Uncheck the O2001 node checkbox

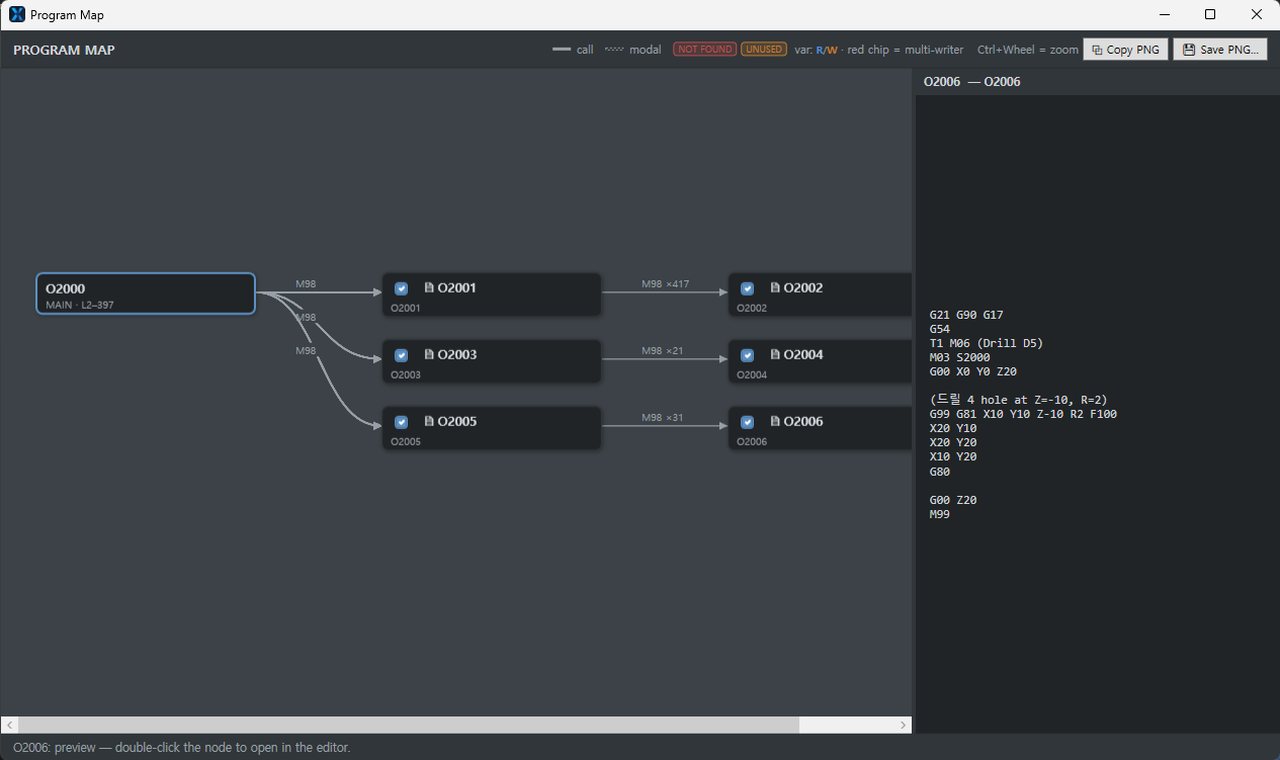401,288
